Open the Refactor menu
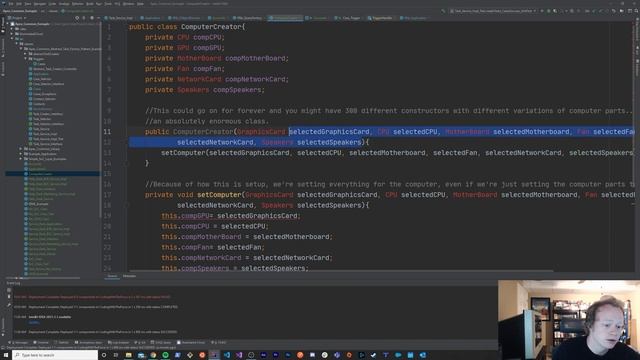The image size is (640, 360). (78, 4)
